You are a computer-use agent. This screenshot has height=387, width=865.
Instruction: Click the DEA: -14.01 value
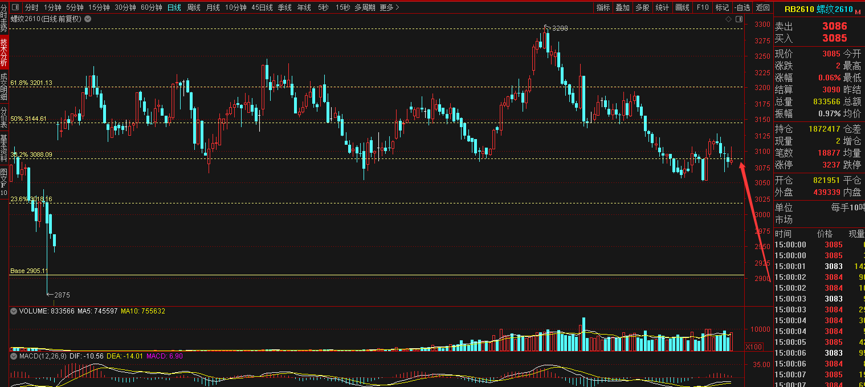pyautogui.click(x=125, y=356)
